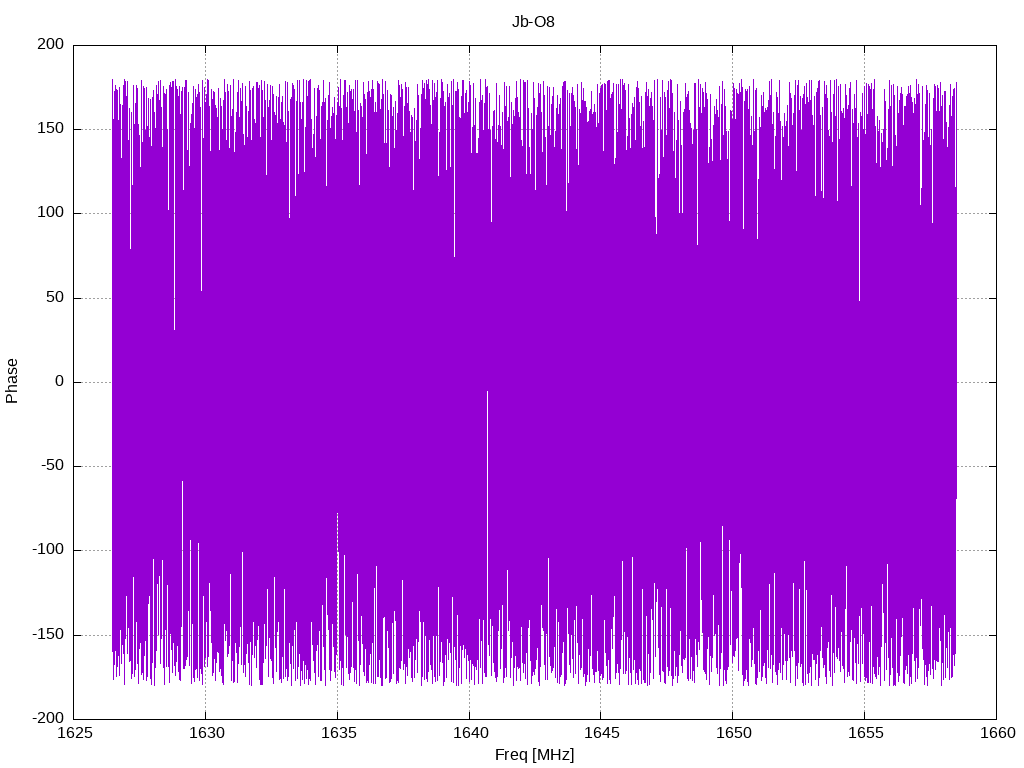Viewport: 1024px width, 768px height.
Task: Click the y-axis tick label 0
Action: 60,381
